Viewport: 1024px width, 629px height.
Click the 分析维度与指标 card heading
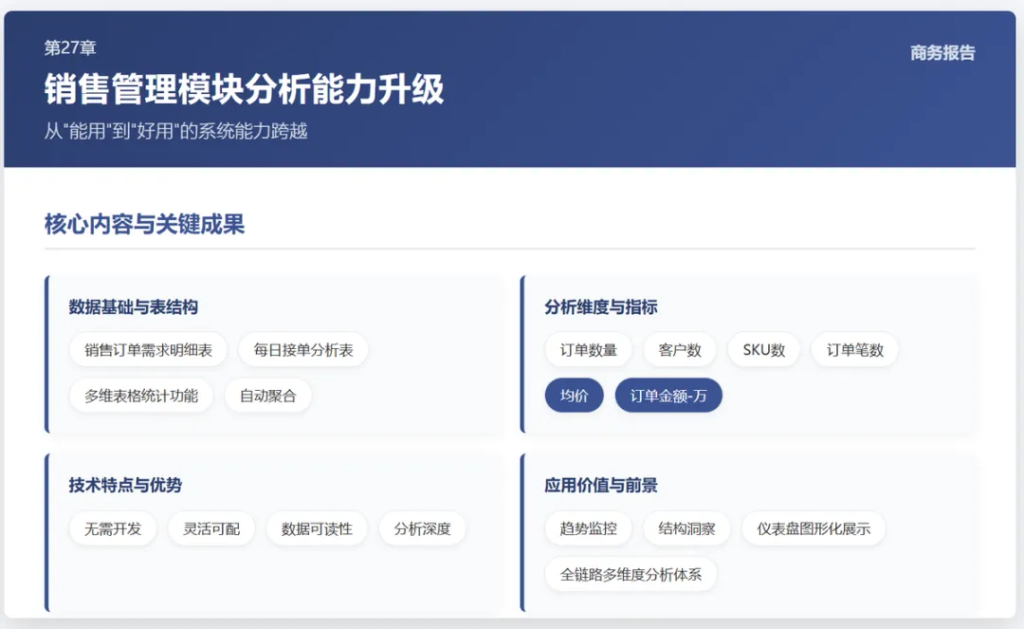(x=601, y=307)
